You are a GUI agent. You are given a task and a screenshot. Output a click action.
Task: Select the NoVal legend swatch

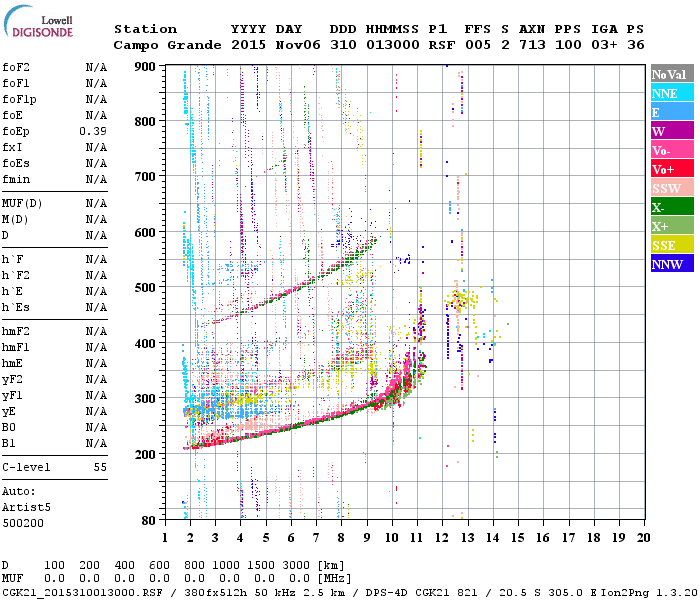click(672, 74)
